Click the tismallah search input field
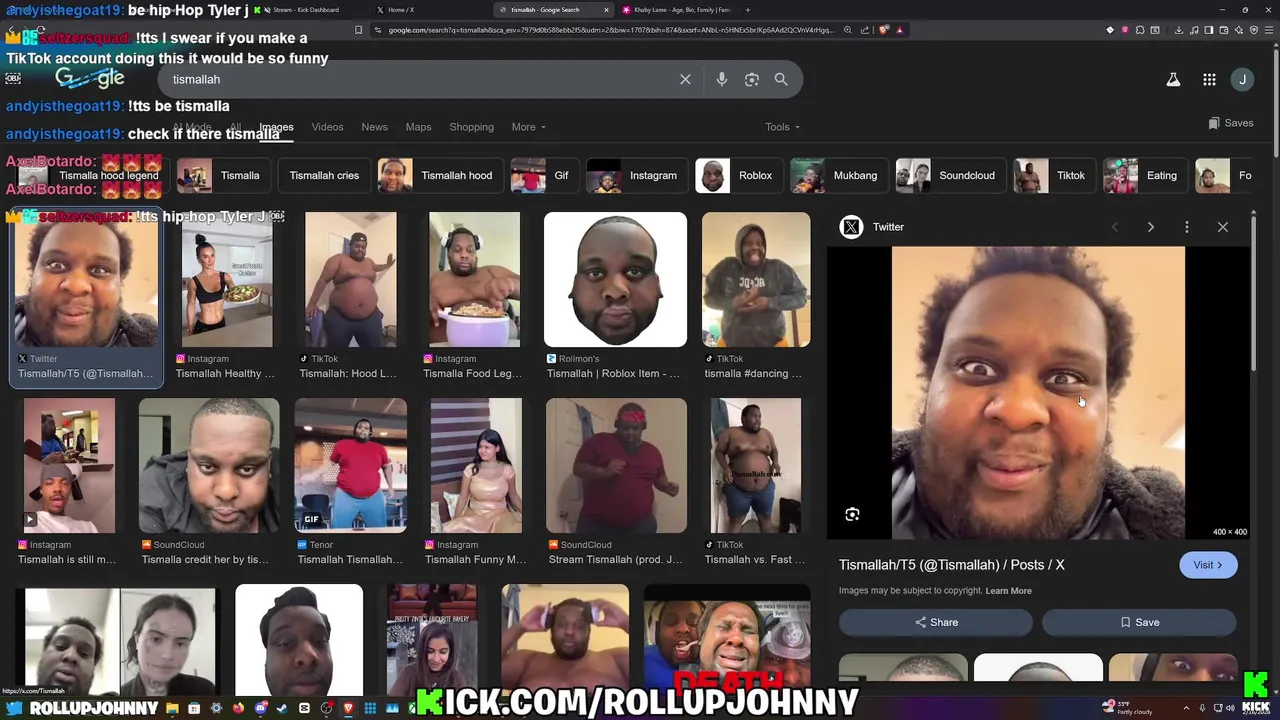Screen dimensions: 1280x720 (x=420, y=79)
